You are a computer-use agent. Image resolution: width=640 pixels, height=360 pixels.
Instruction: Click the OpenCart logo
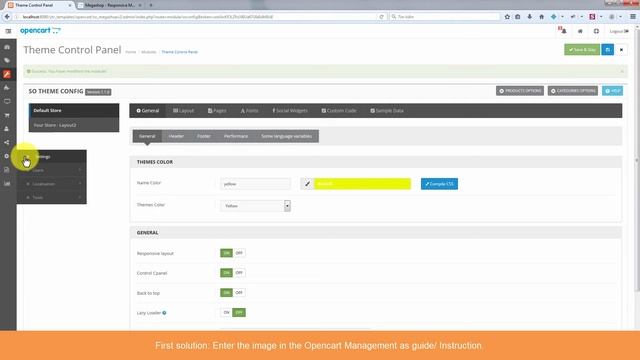pos(40,31)
